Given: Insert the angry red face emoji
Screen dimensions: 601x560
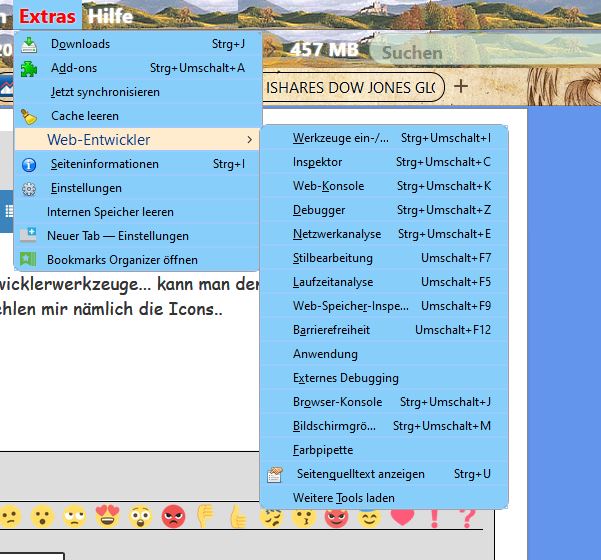Looking at the screenshot, I should click(173, 516).
